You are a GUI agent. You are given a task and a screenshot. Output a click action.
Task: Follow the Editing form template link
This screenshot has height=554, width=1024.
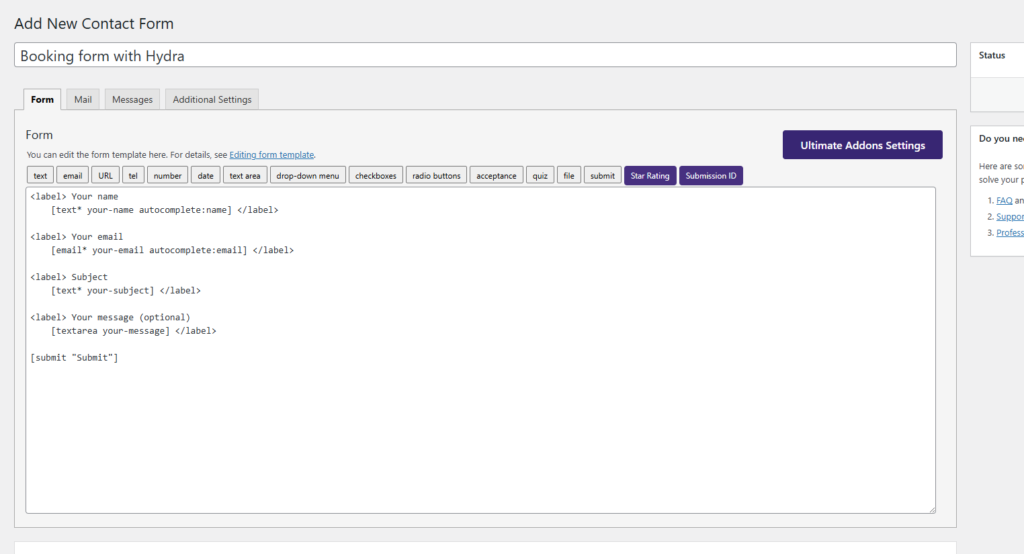click(272, 155)
